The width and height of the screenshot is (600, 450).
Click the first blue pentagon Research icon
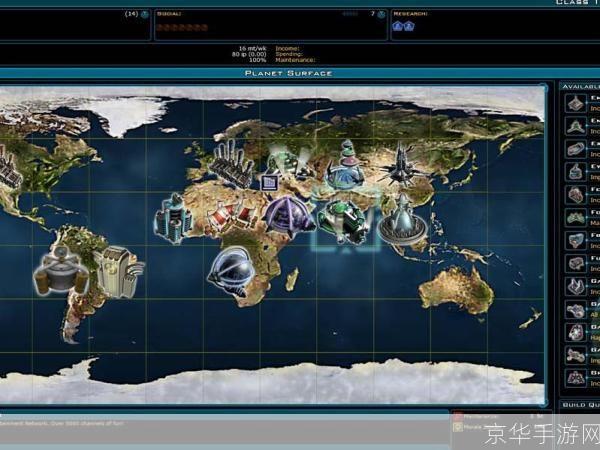[x=398, y=26]
